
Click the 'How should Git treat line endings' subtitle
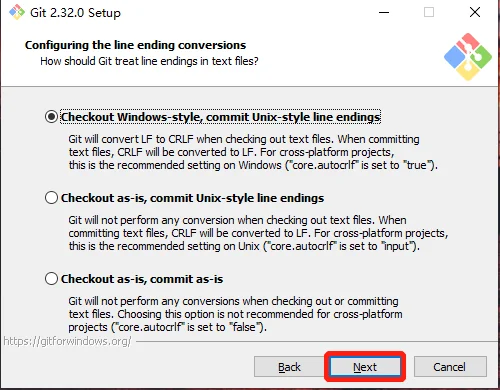149,61
